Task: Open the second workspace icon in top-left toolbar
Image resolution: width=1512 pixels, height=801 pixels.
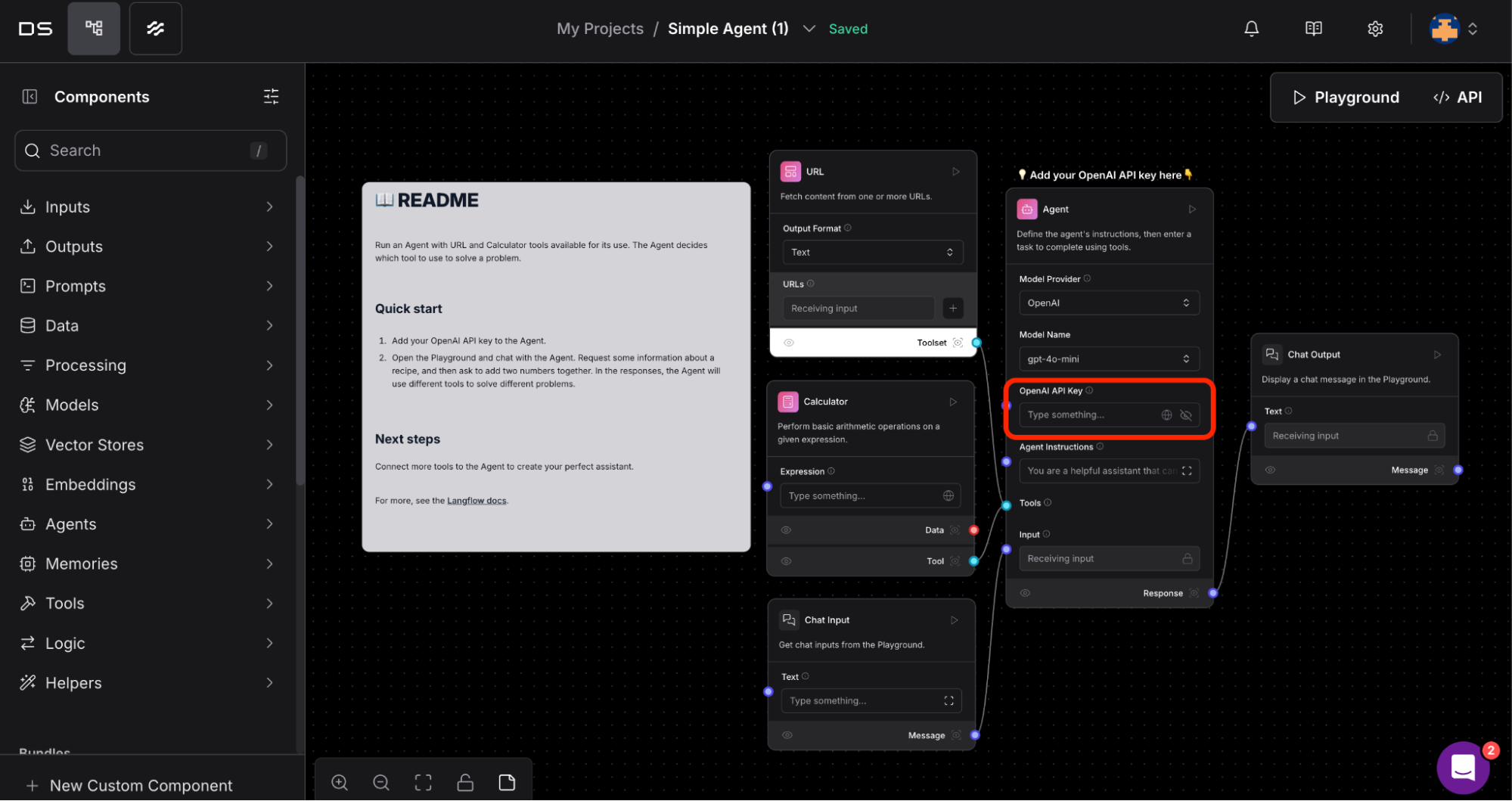Action: pos(155,28)
